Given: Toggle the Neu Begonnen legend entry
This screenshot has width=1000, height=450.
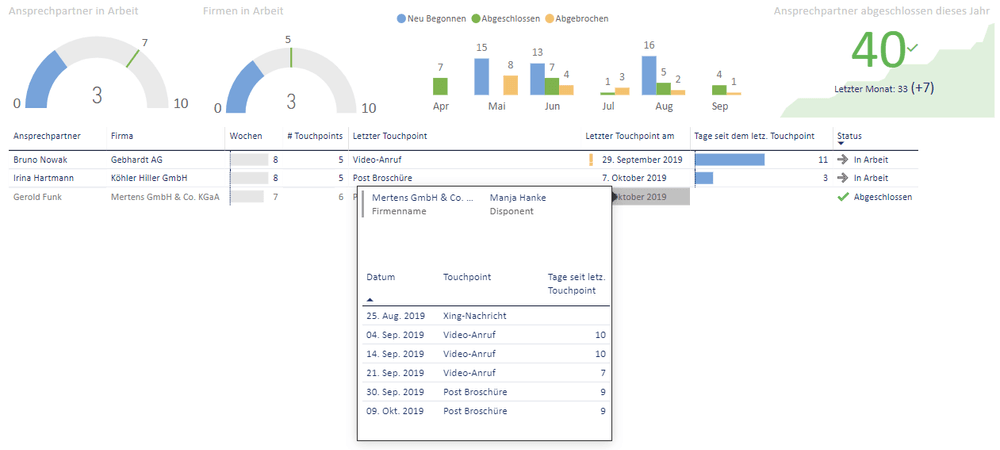Looking at the screenshot, I should click(x=402, y=19).
